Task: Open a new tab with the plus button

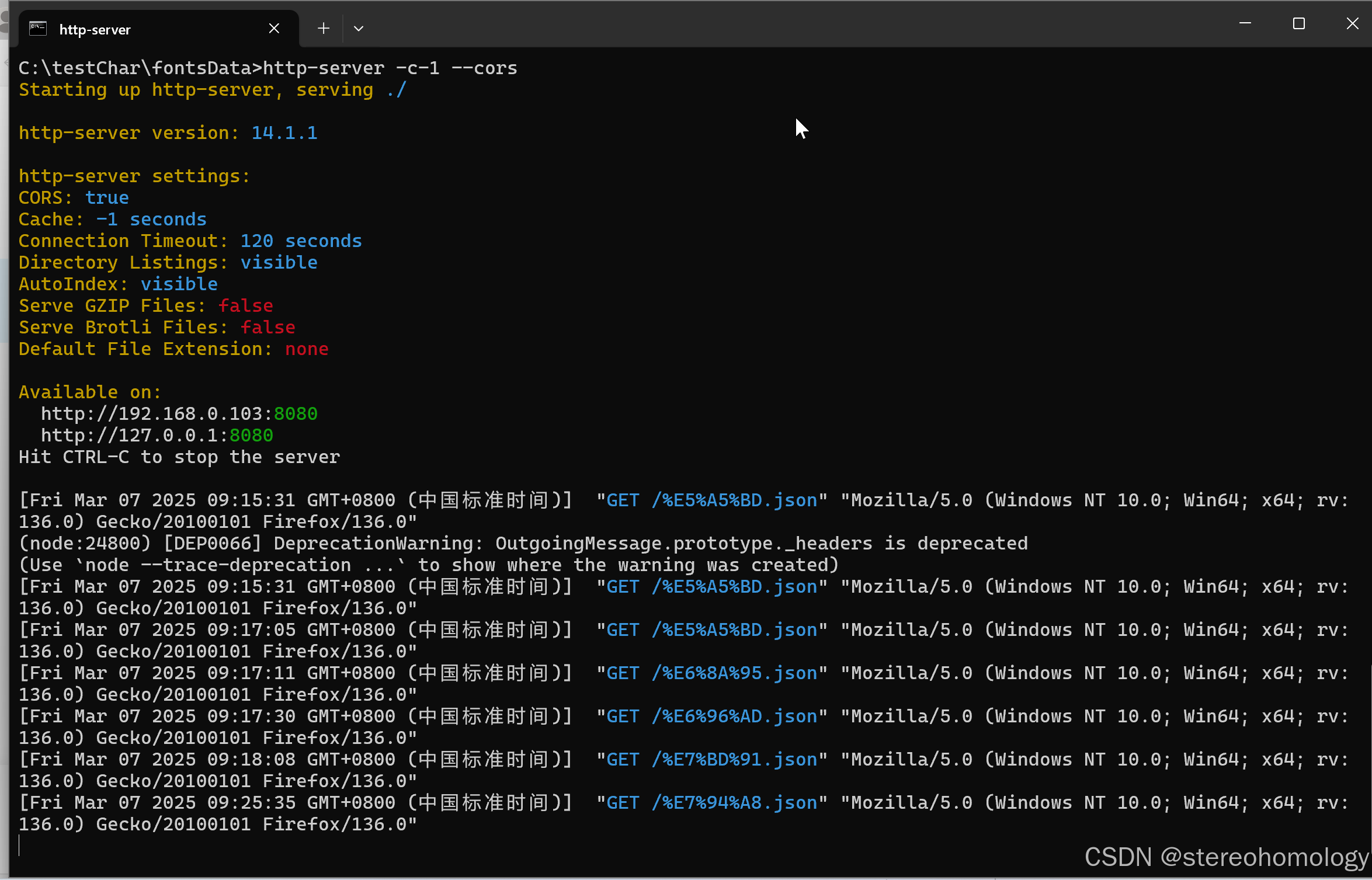Action: tap(324, 29)
